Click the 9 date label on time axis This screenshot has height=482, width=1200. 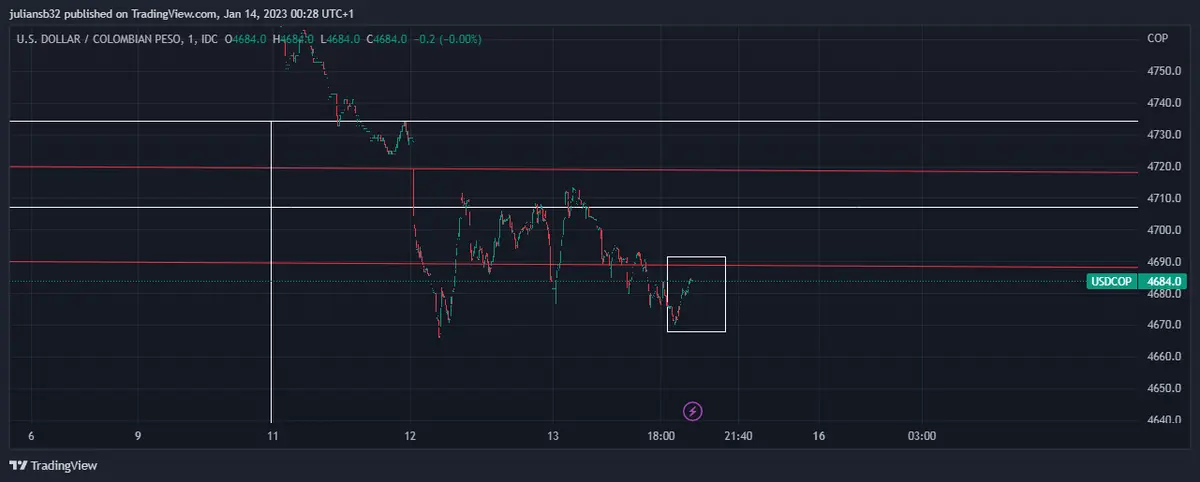(x=138, y=436)
